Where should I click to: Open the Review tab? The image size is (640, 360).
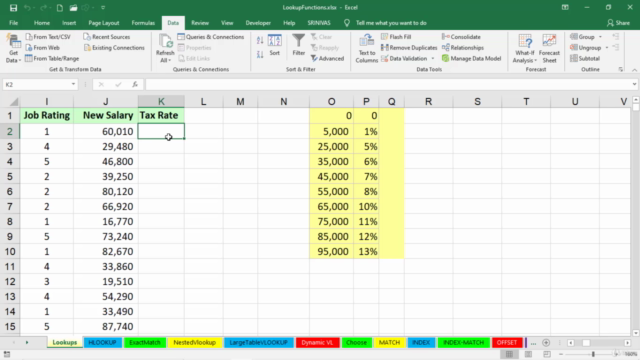point(200,23)
